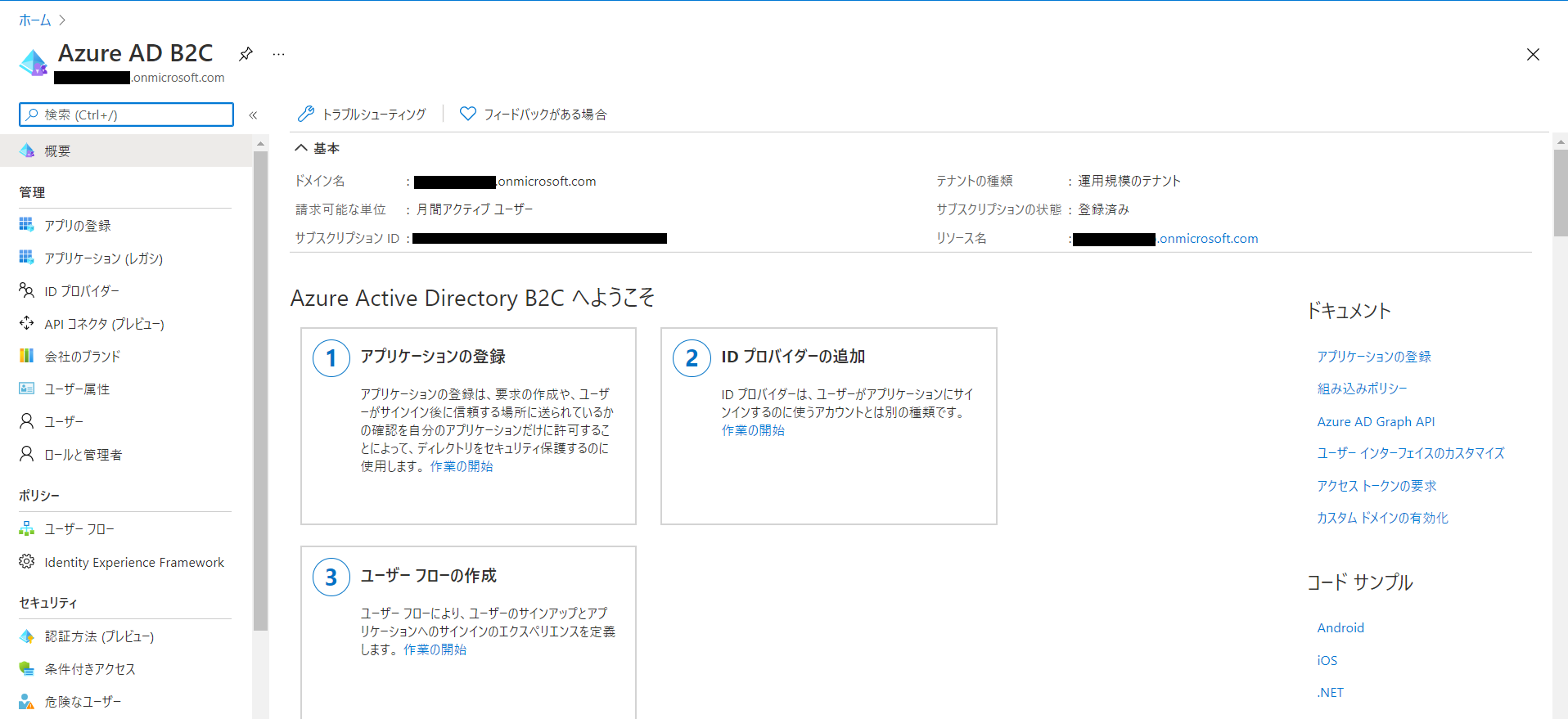Open アプリケーション (レガシ) icon in sidebar
This screenshot has width=1568, height=719.
click(27, 258)
